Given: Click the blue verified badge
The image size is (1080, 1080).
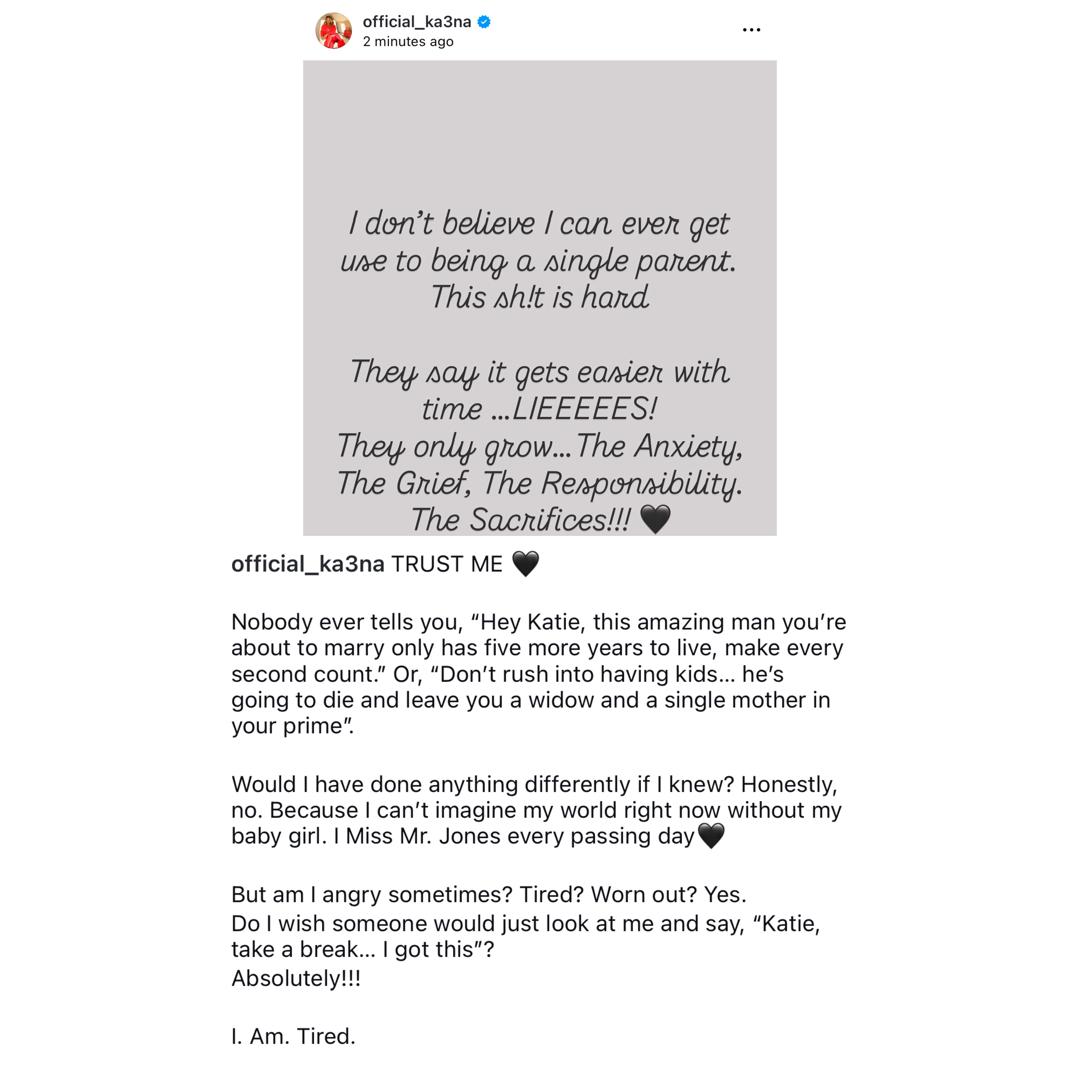Looking at the screenshot, I should coord(484,21).
